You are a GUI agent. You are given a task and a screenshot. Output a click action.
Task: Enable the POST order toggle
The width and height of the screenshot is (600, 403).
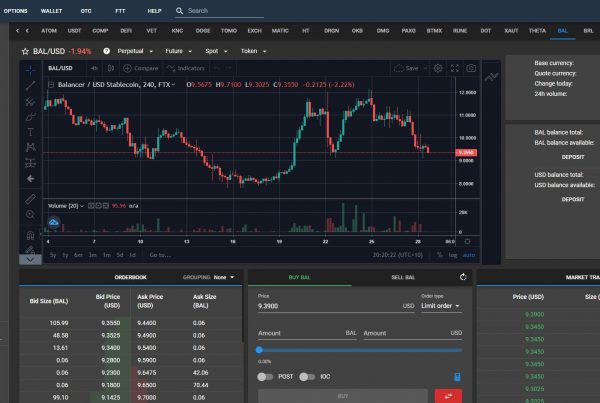point(266,377)
